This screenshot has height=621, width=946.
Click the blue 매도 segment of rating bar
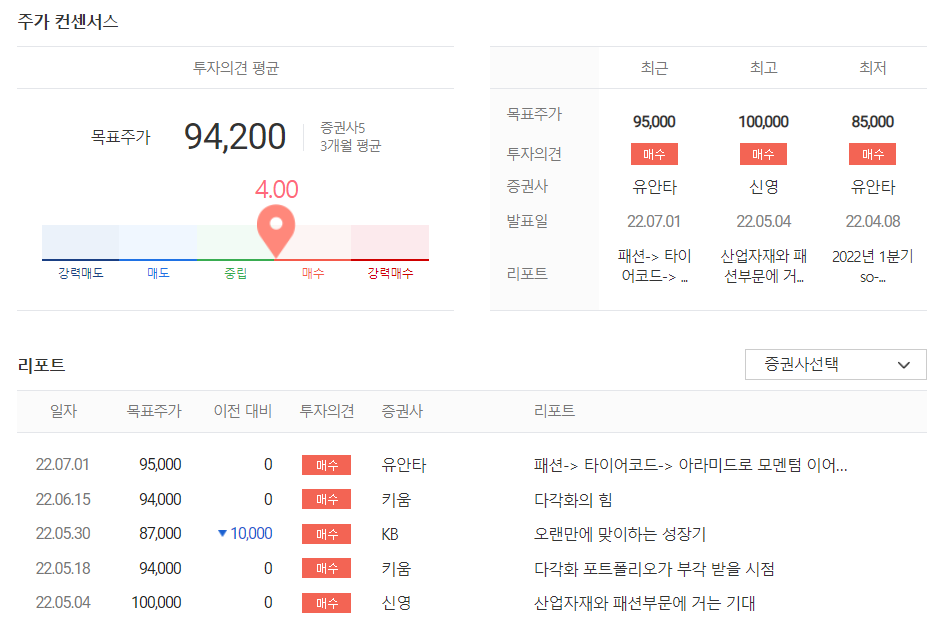[157, 243]
